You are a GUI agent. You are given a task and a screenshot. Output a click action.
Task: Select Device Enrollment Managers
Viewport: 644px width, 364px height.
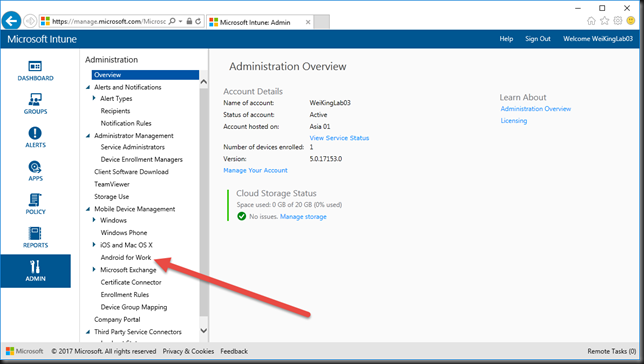click(141, 159)
